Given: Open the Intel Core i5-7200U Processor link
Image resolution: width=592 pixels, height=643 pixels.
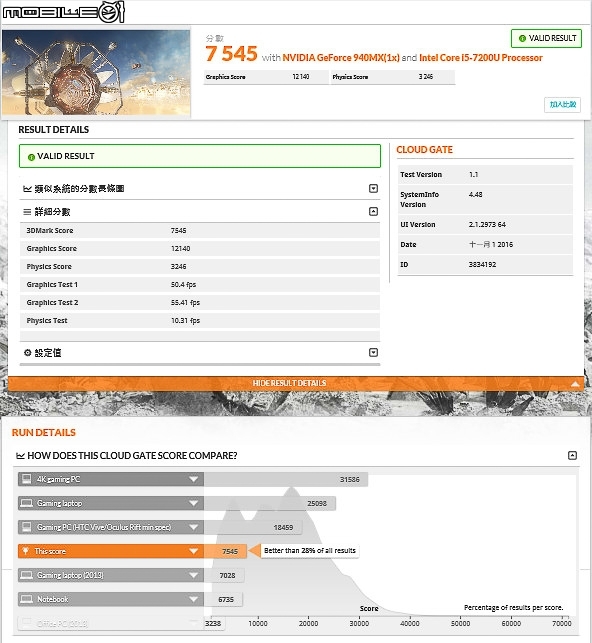Looking at the screenshot, I should [480, 58].
